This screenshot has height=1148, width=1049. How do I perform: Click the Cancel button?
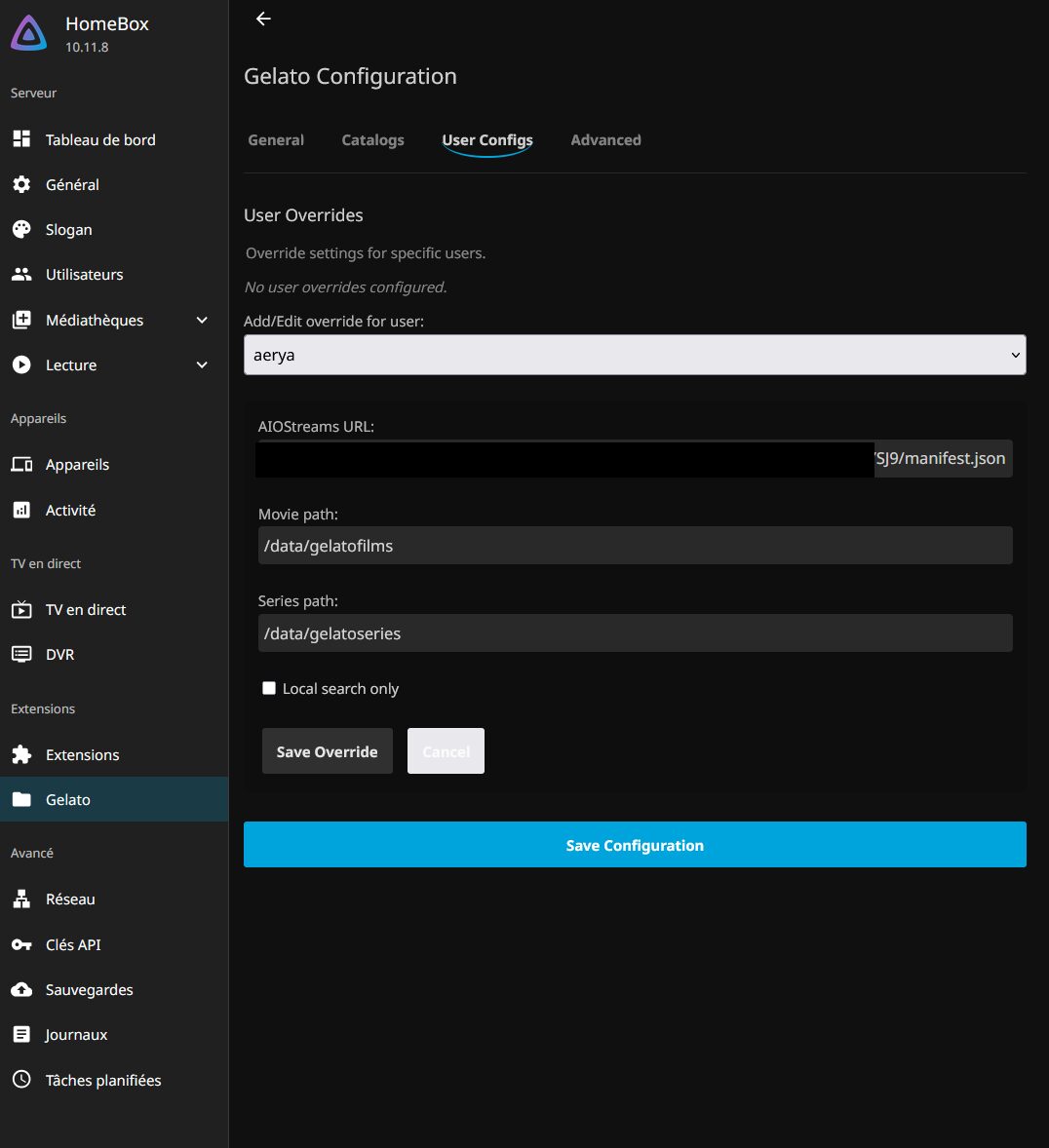click(x=446, y=751)
